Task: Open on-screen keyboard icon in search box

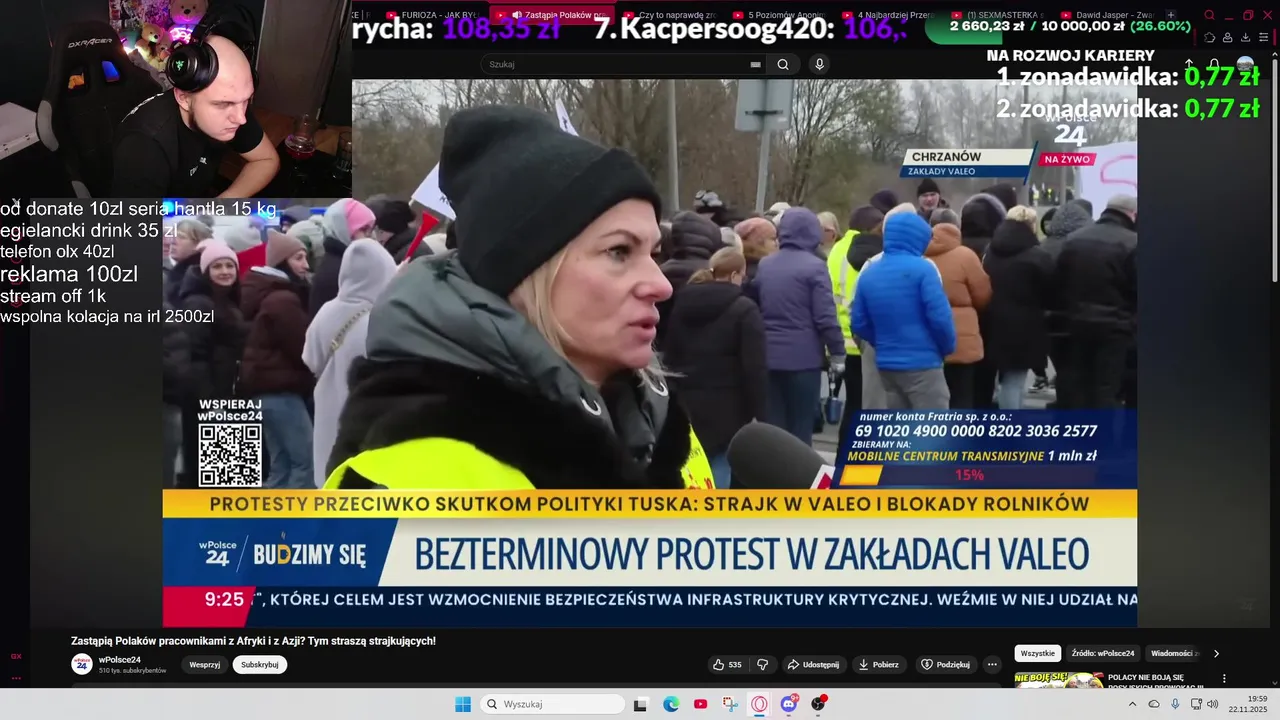Action: pyautogui.click(x=755, y=64)
